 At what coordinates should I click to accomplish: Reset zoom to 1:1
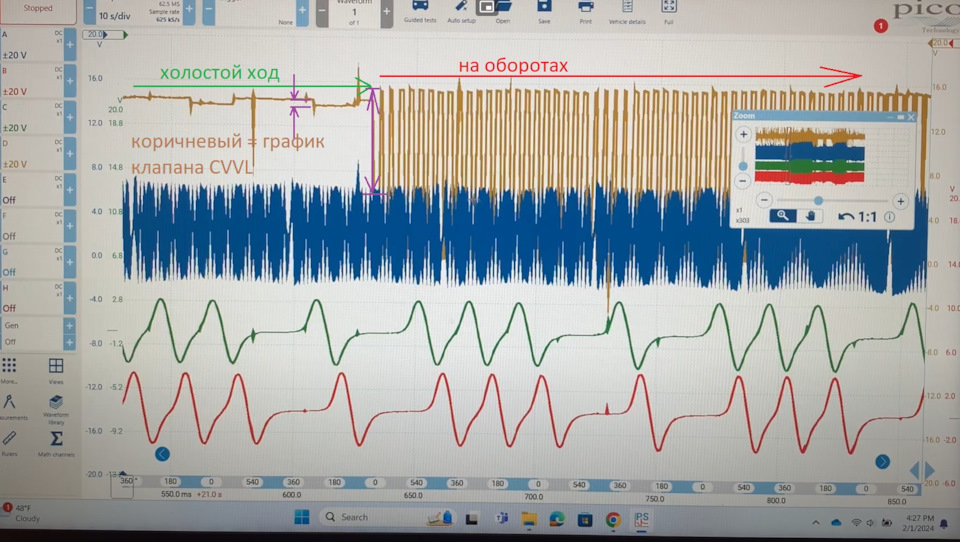click(867, 217)
